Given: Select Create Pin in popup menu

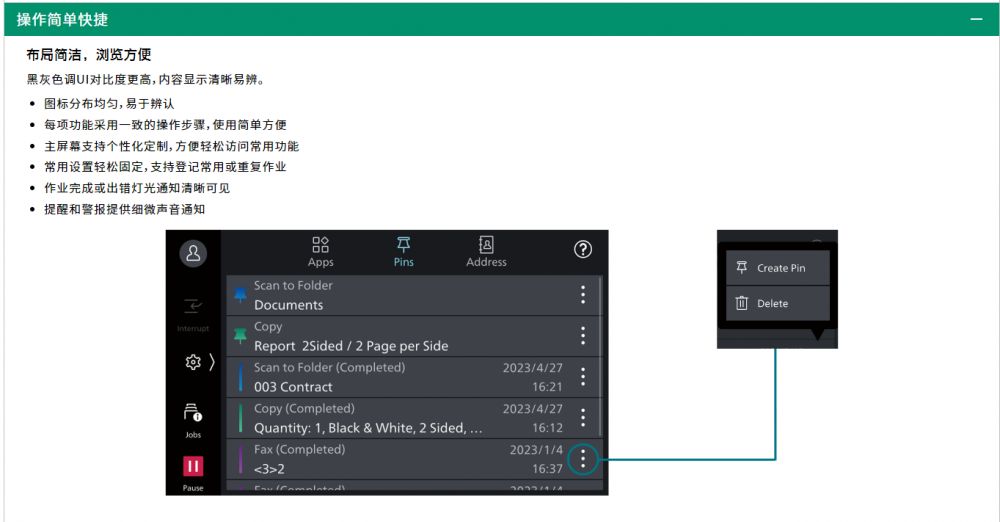Looking at the screenshot, I should pyautogui.click(x=779, y=268).
